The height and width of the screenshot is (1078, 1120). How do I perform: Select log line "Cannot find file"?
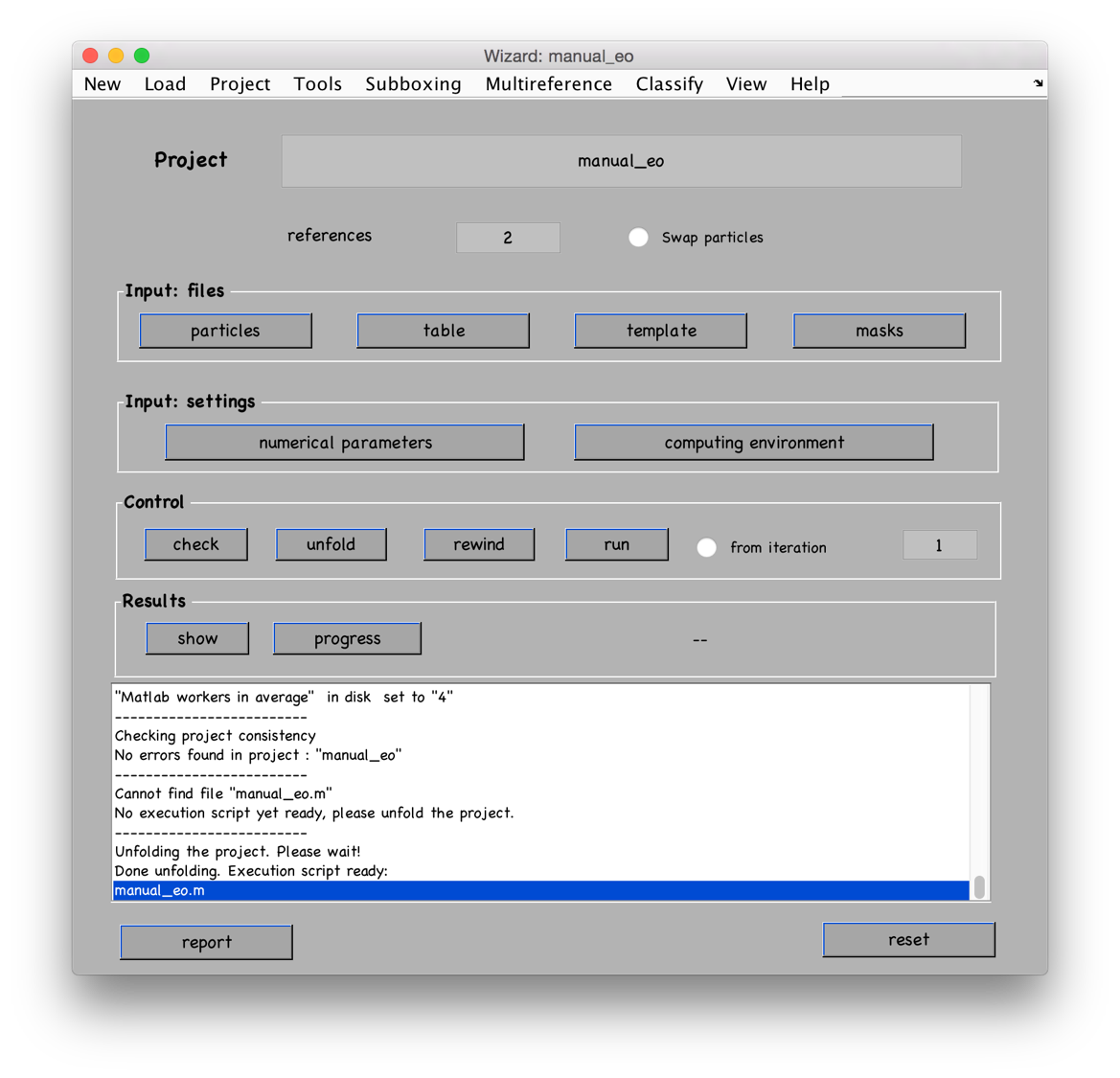(x=223, y=793)
